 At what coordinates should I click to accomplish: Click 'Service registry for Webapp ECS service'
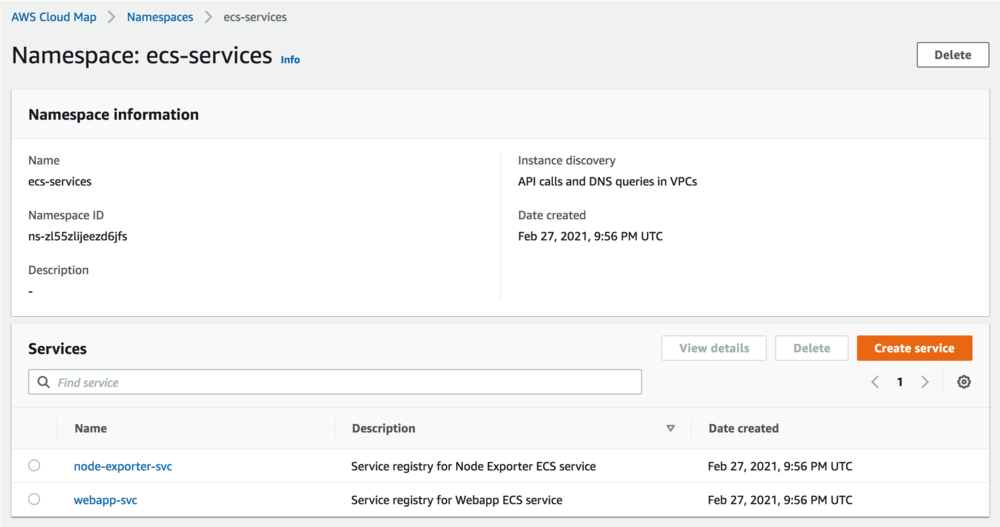point(457,500)
